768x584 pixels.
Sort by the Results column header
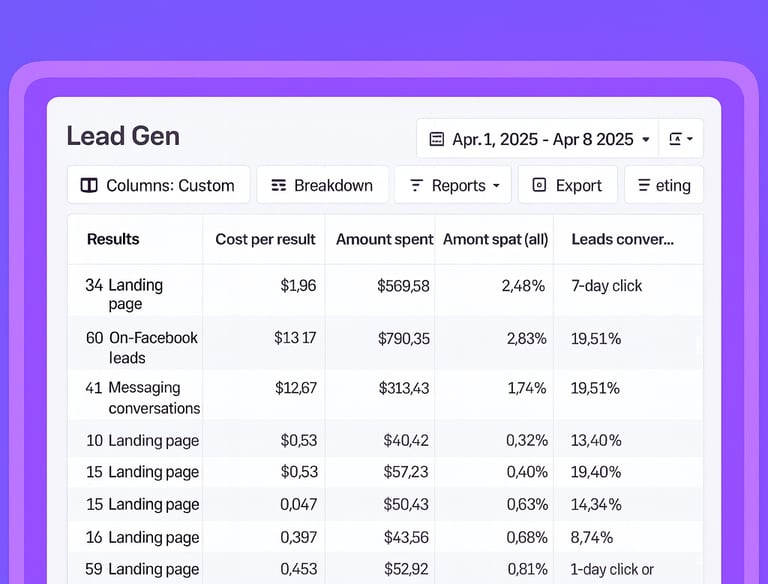click(x=113, y=239)
